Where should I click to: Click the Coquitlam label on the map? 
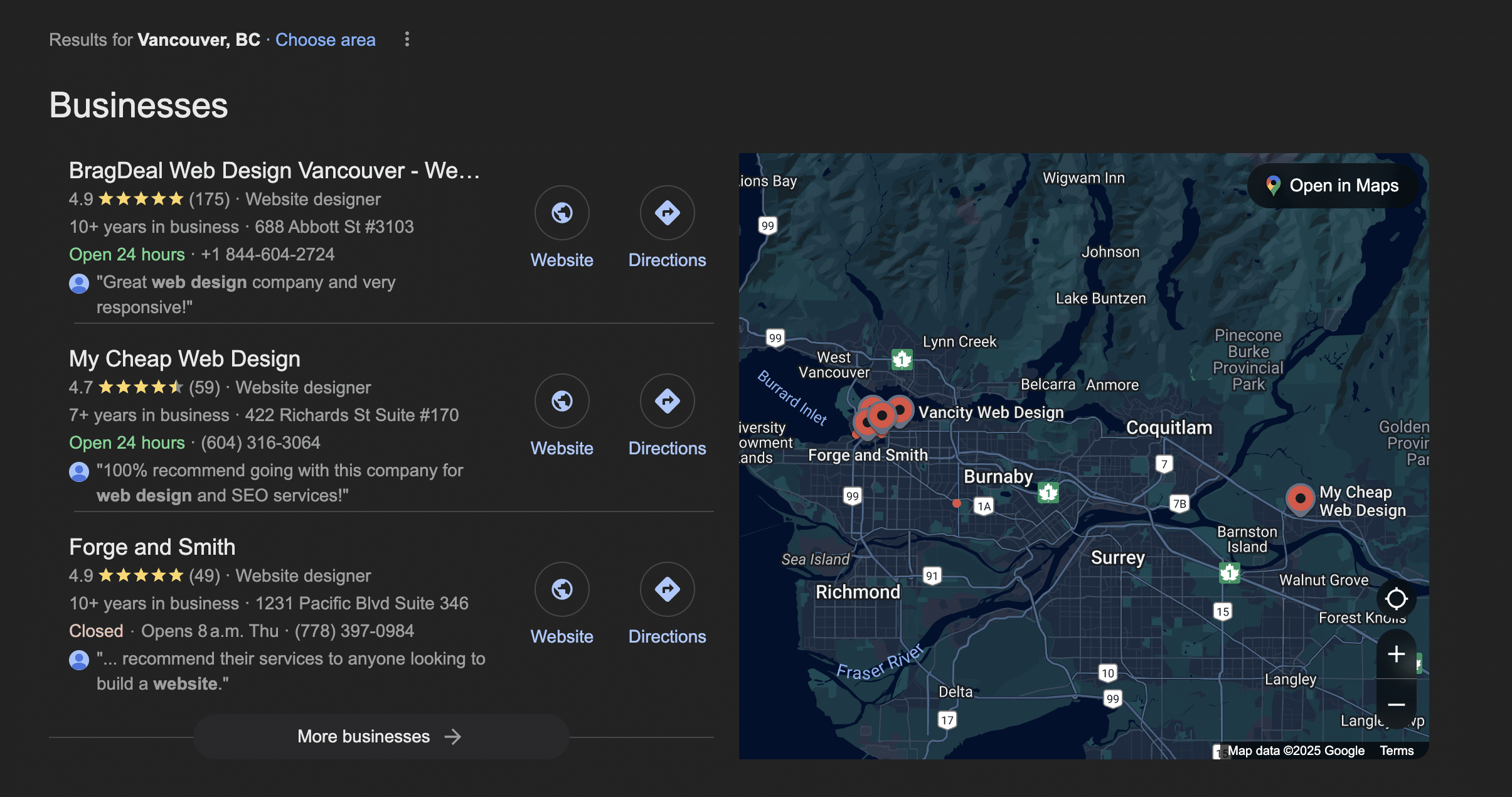[1169, 427]
